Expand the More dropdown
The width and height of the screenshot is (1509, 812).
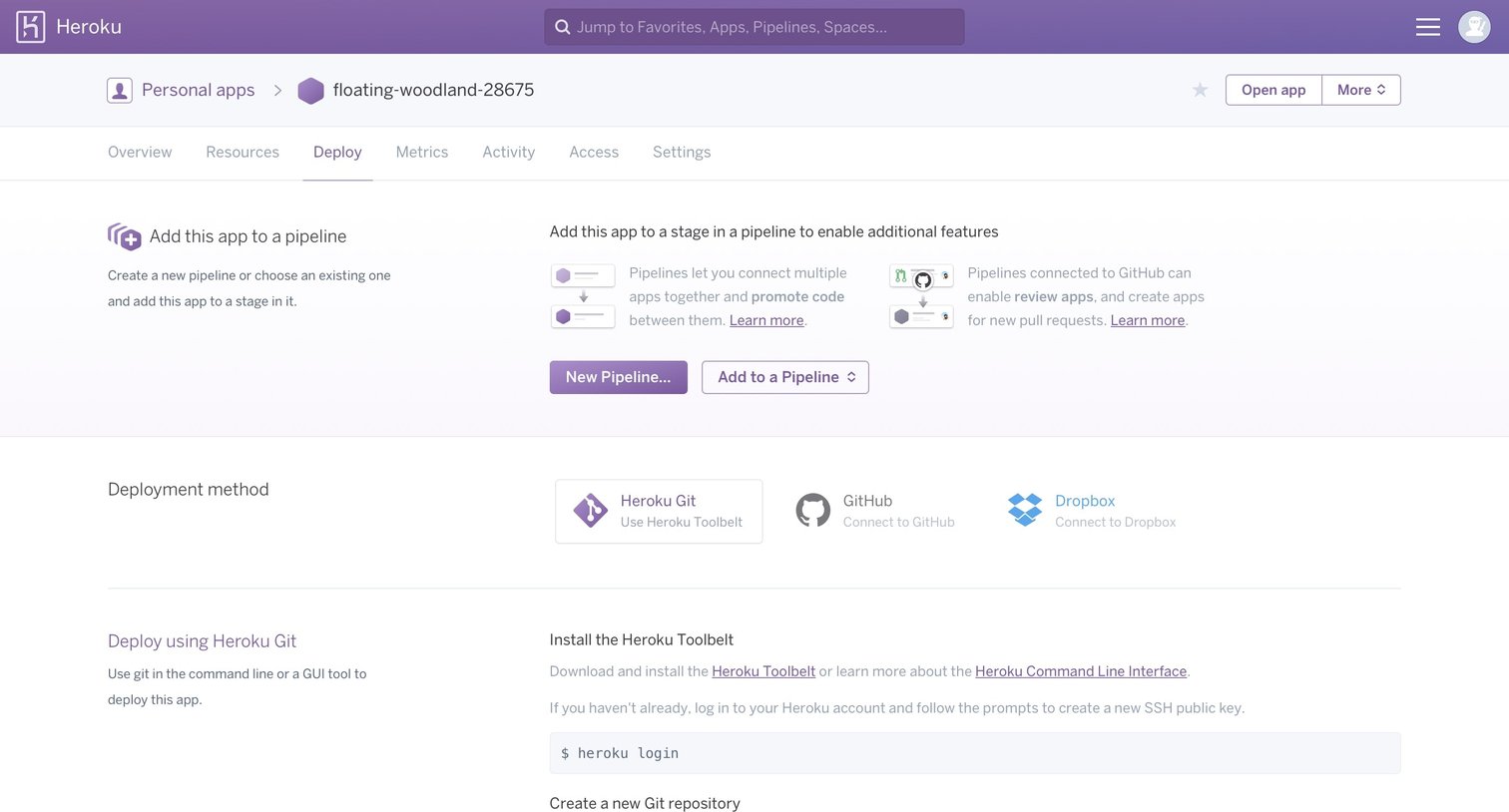coord(1361,90)
